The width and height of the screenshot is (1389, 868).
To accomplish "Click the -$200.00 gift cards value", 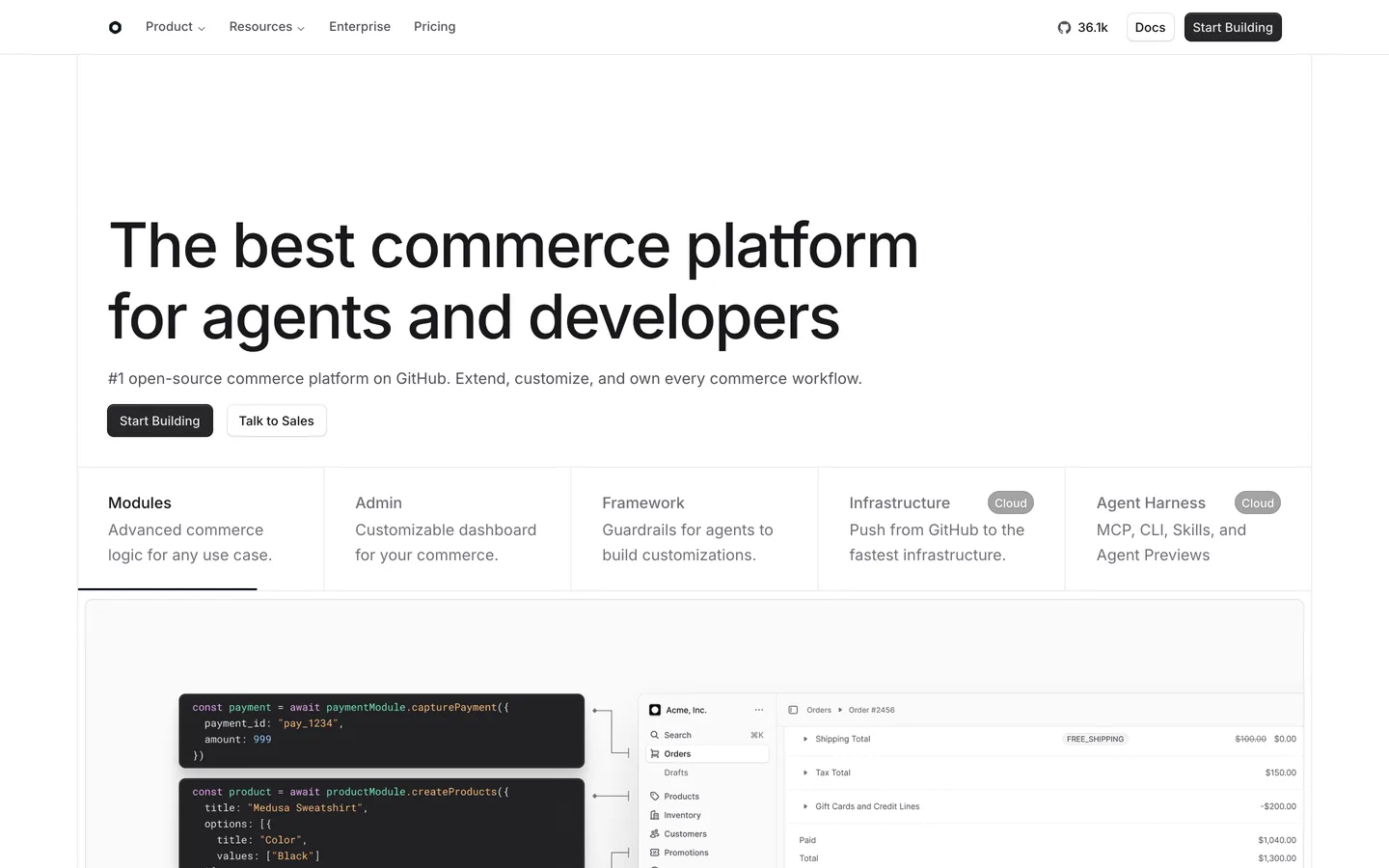I will (x=1278, y=806).
